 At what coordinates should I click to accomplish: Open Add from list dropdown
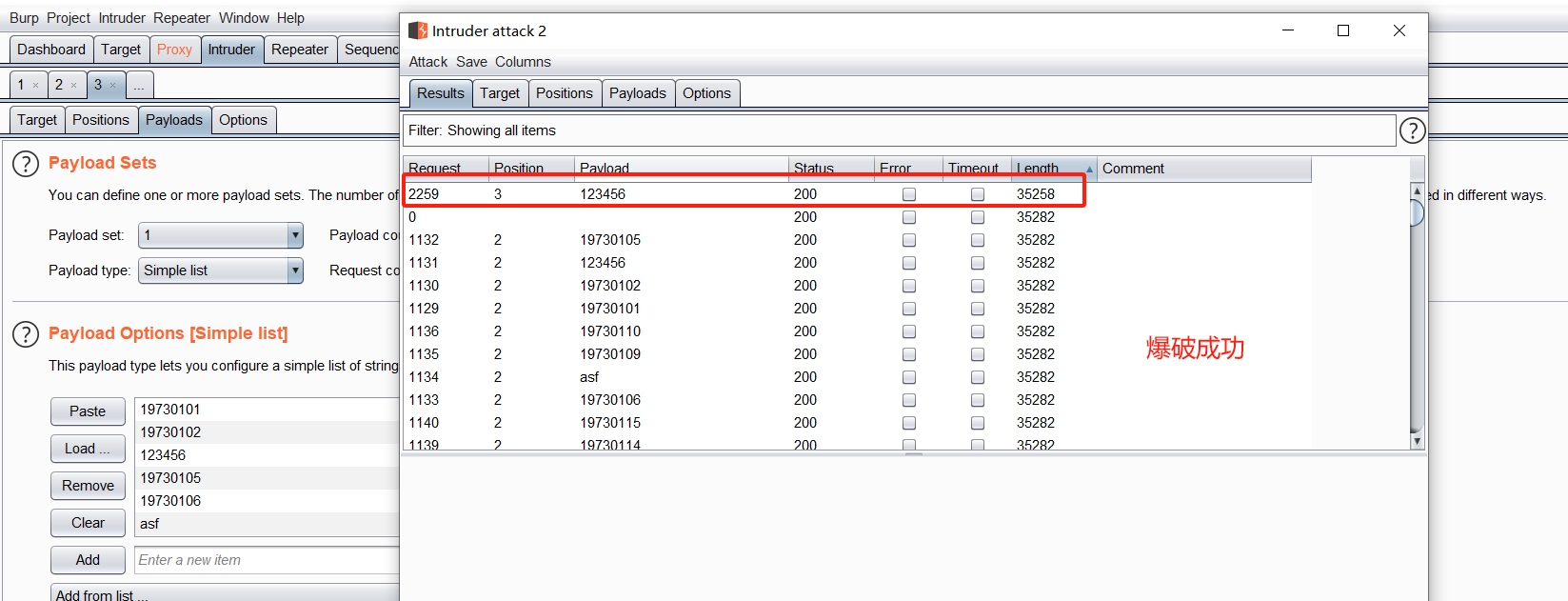click(225, 593)
